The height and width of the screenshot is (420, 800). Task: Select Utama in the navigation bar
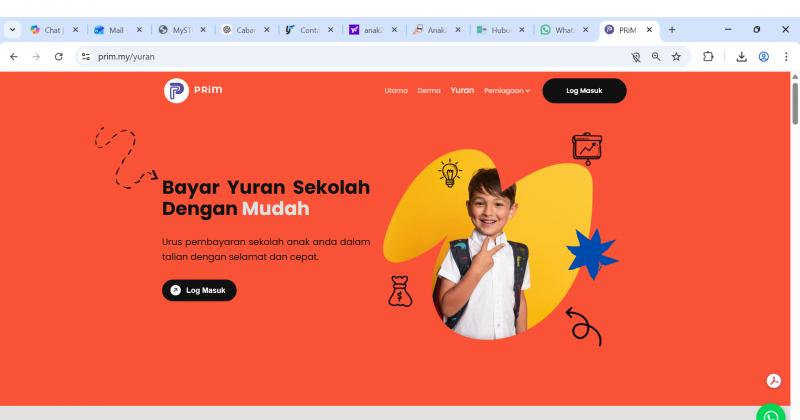(396, 91)
